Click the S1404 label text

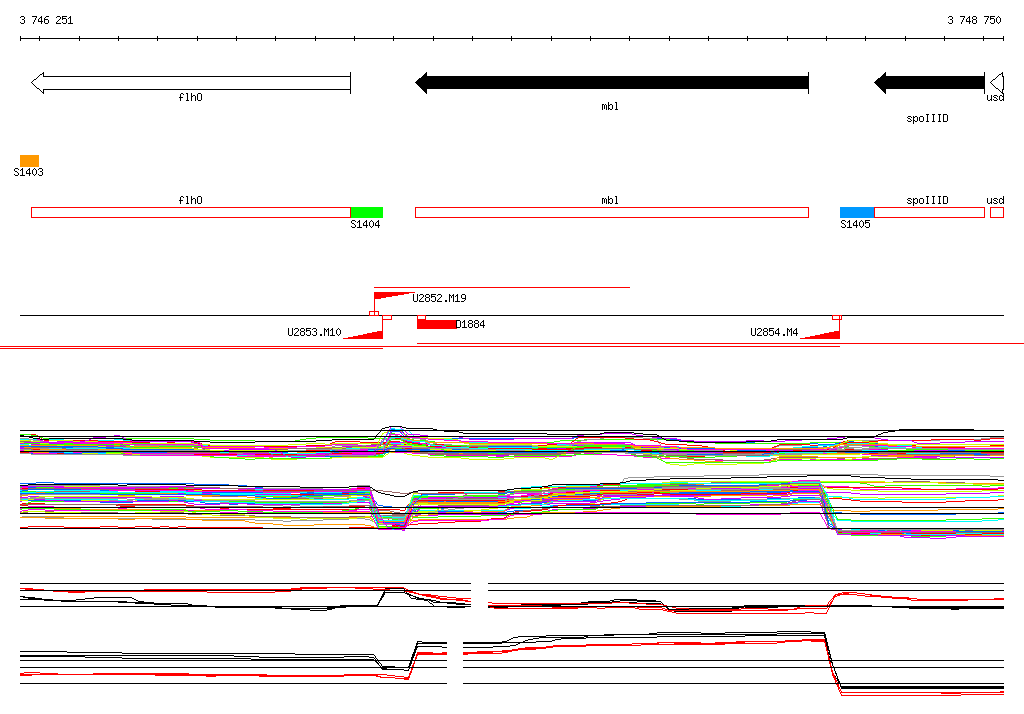click(365, 224)
